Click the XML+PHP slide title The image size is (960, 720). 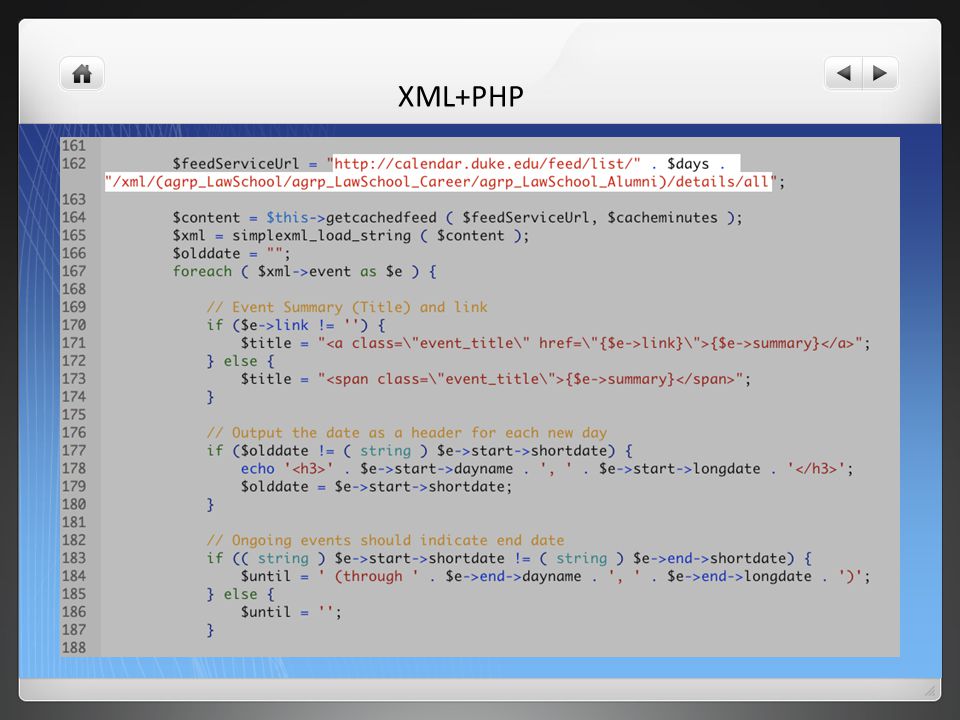click(460, 97)
